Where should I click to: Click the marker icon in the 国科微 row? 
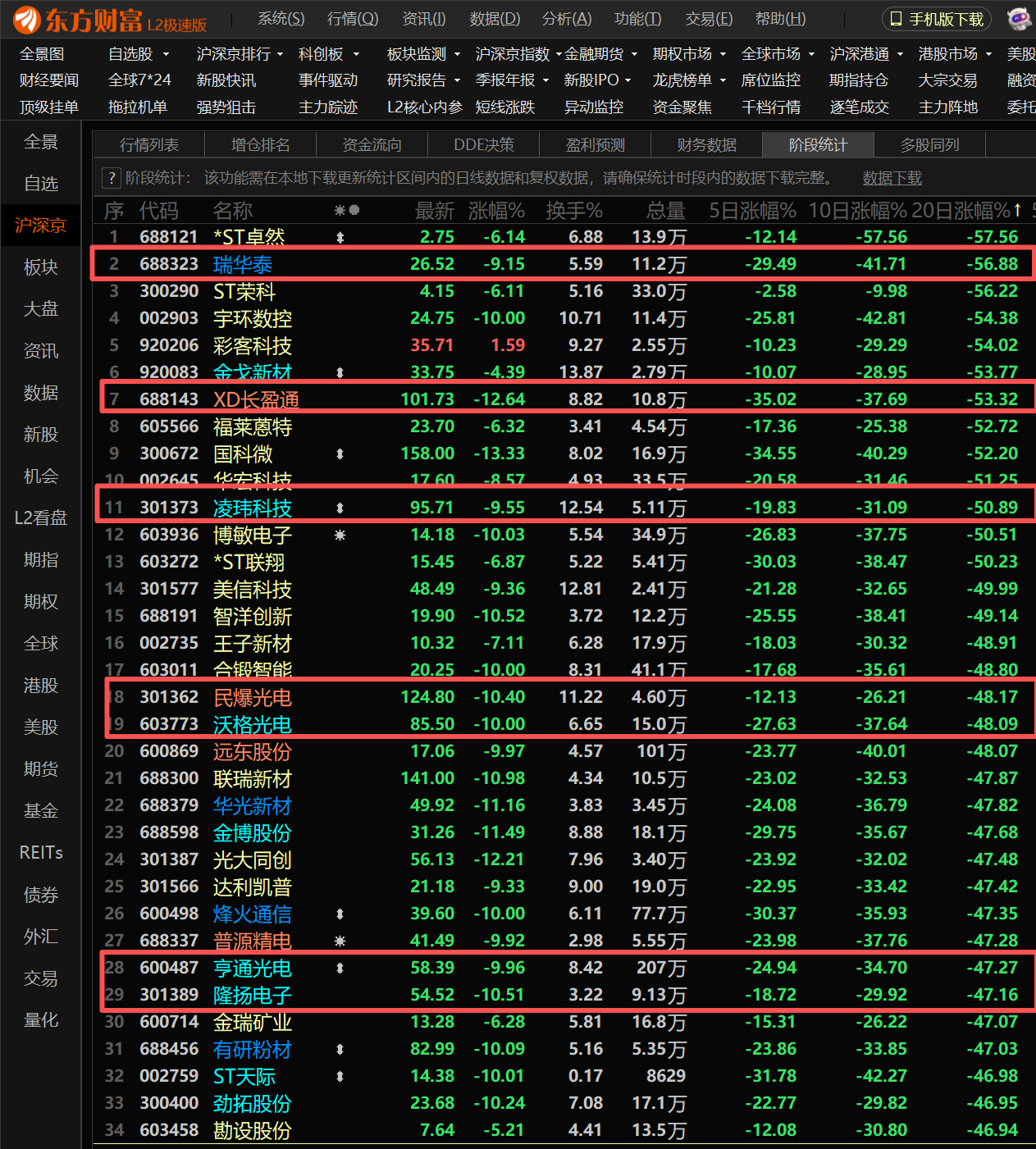pyautogui.click(x=340, y=454)
